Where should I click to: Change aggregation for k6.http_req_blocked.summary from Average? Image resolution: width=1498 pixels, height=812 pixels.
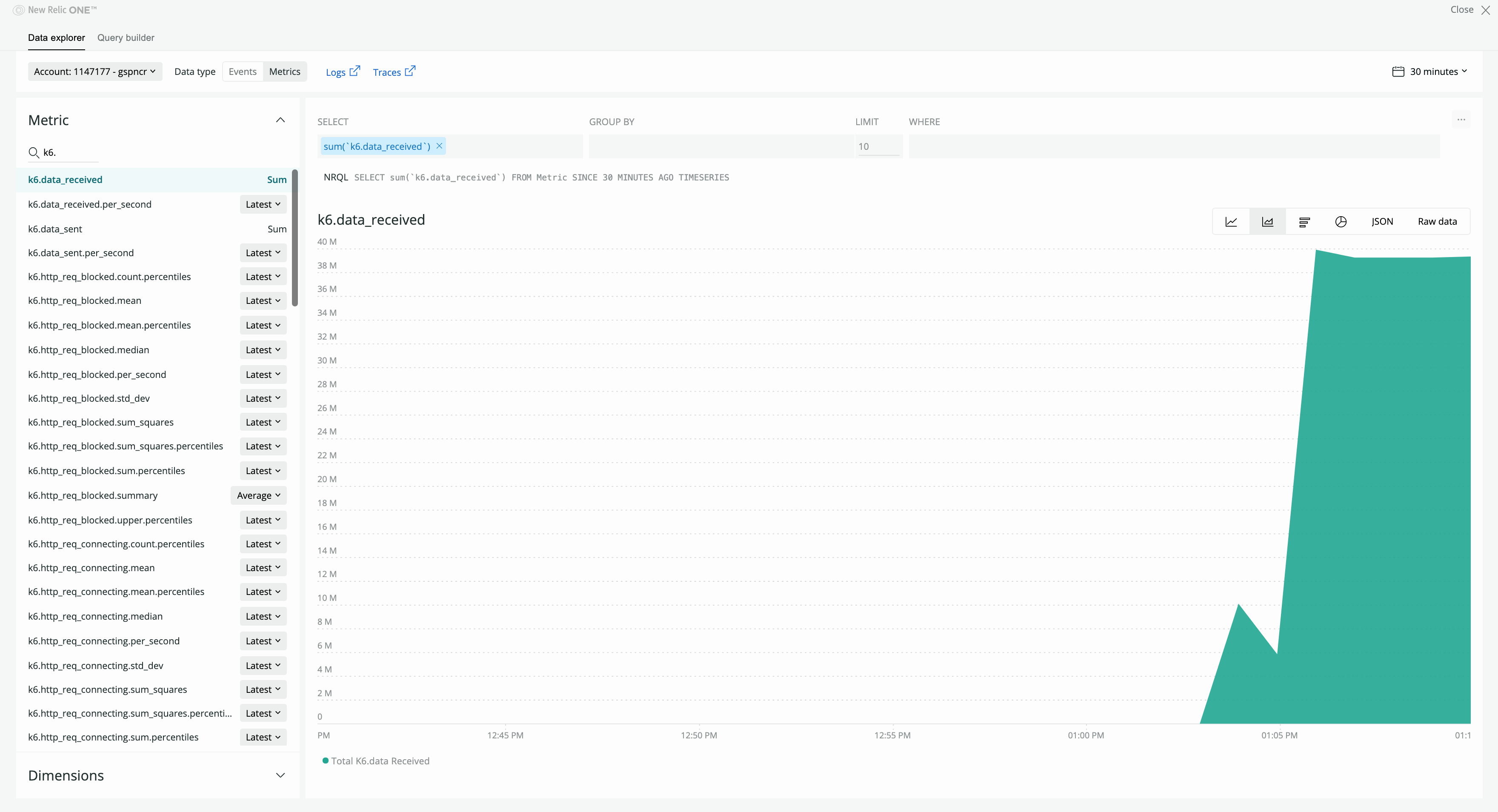pyautogui.click(x=258, y=495)
